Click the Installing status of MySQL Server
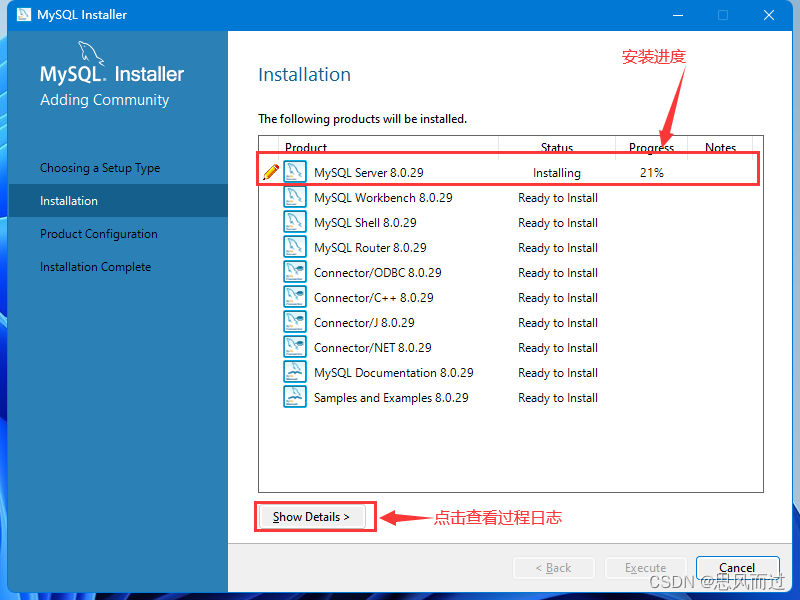This screenshot has height=600, width=800. point(557,173)
